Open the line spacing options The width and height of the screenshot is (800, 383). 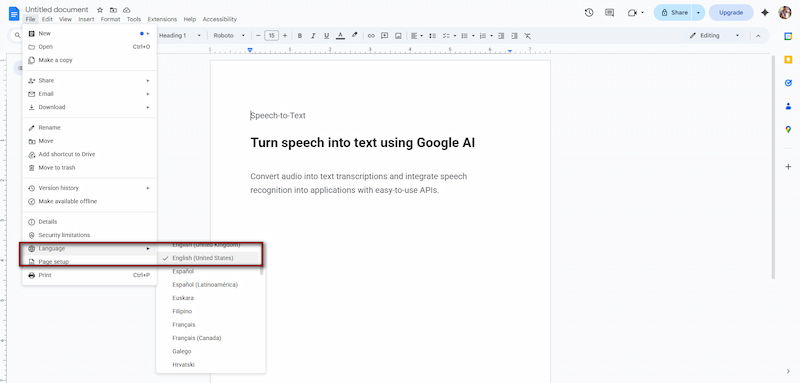[x=432, y=36]
